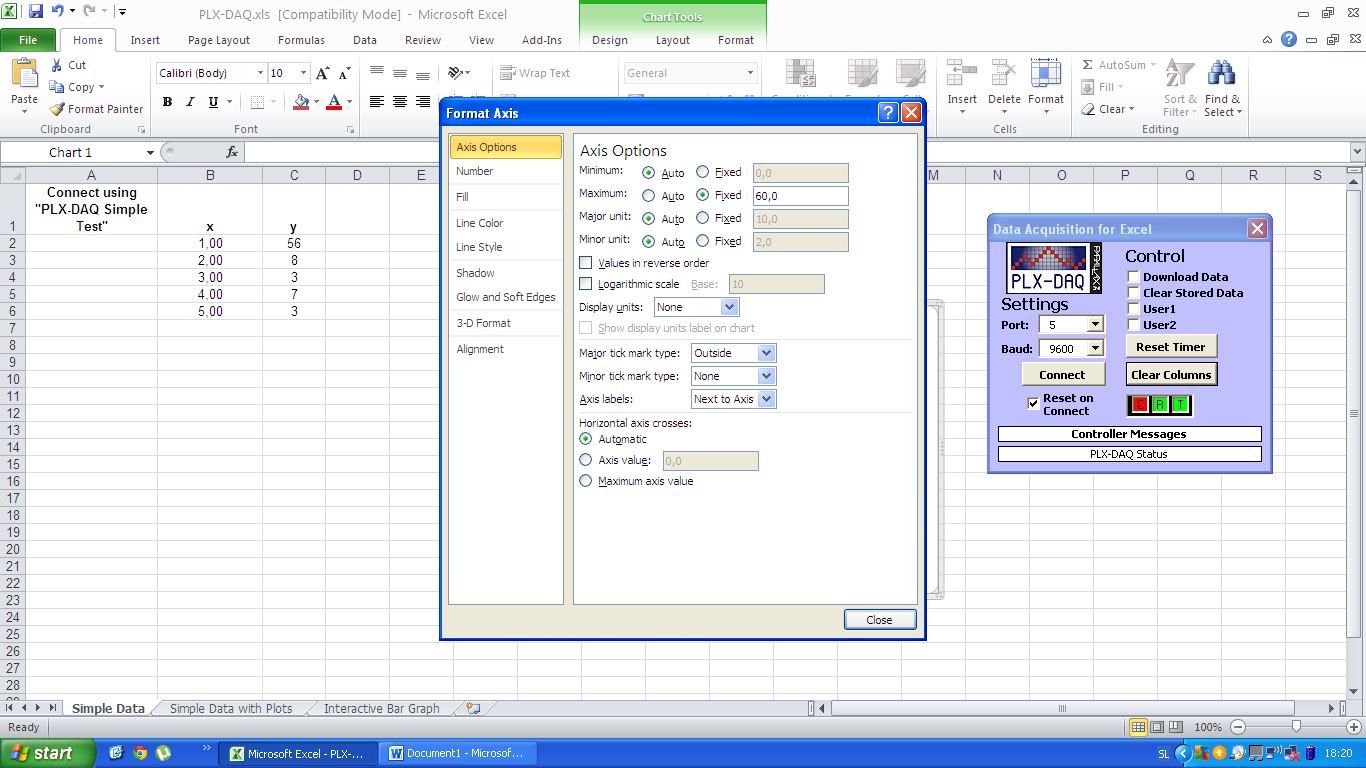
Task: Click the Insert cells icon
Action: pos(962,74)
